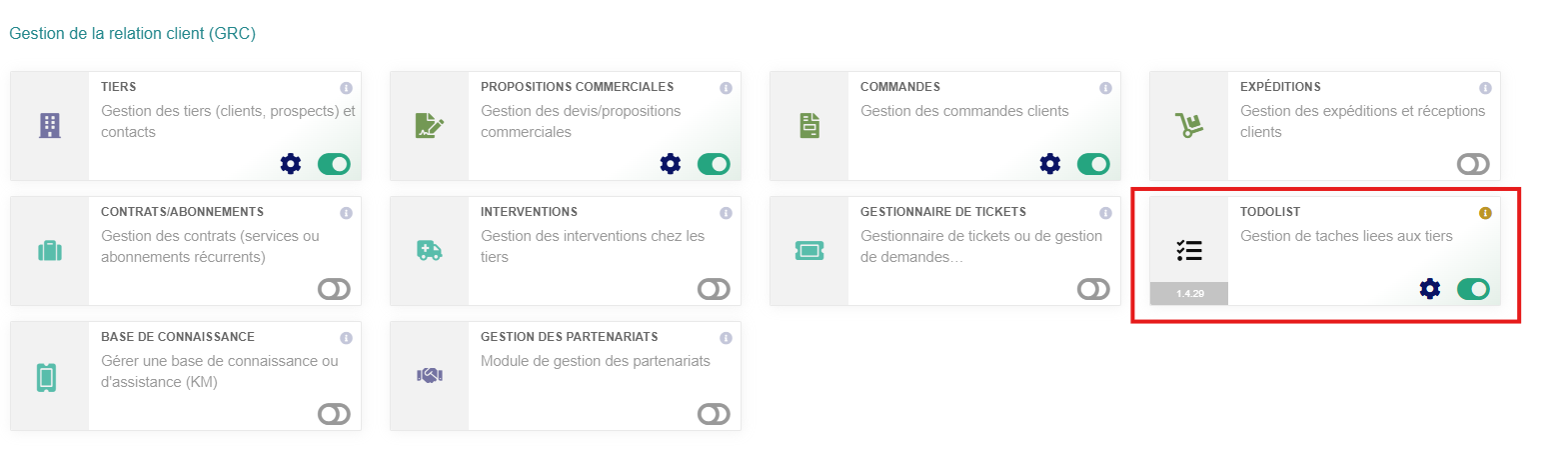
Task: Show info for Base de connaissance
Action: click(346, 338)
